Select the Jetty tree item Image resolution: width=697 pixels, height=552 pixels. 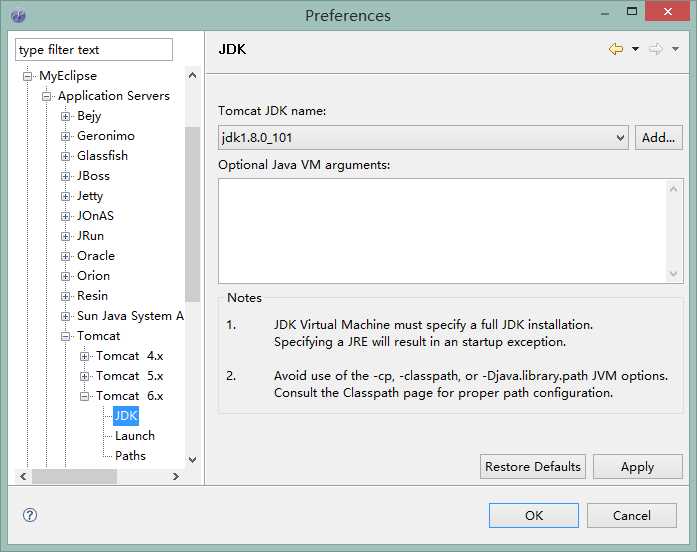[x=90, y=196]
